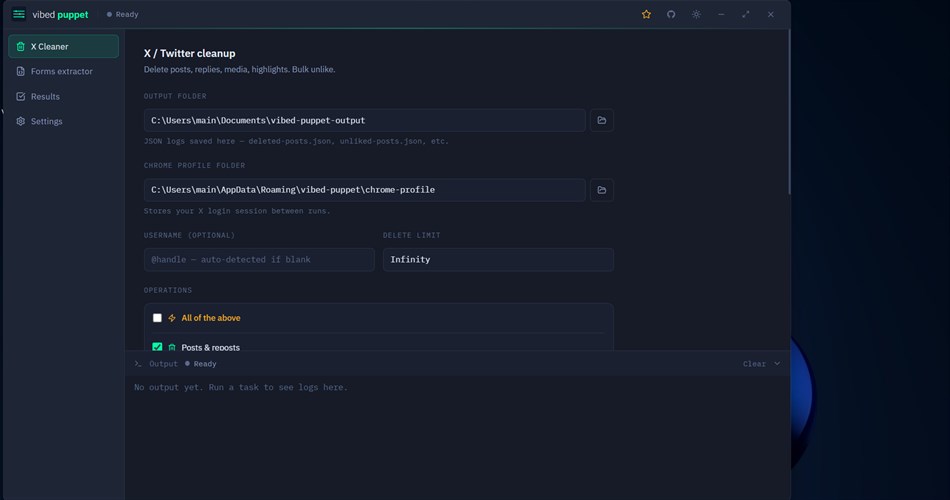Viewport: 950px width, 500px height.
Task: Clear the output log
Action: [754, 364]
